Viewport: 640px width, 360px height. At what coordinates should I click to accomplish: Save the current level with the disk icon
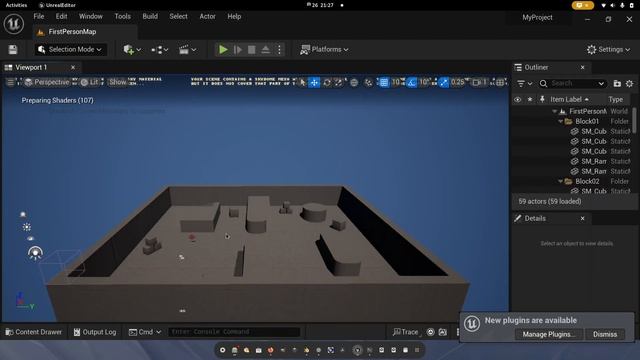pos(13,49)
